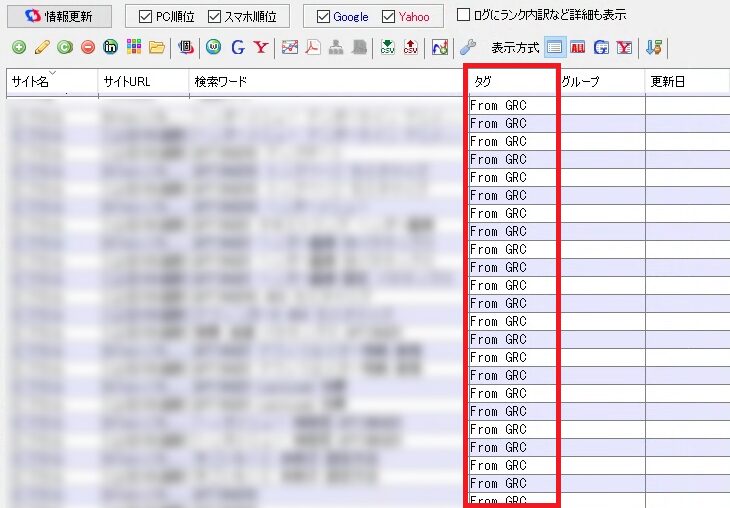
Task: Click the red-arrow CSV export icon
Action: point(411,47)
